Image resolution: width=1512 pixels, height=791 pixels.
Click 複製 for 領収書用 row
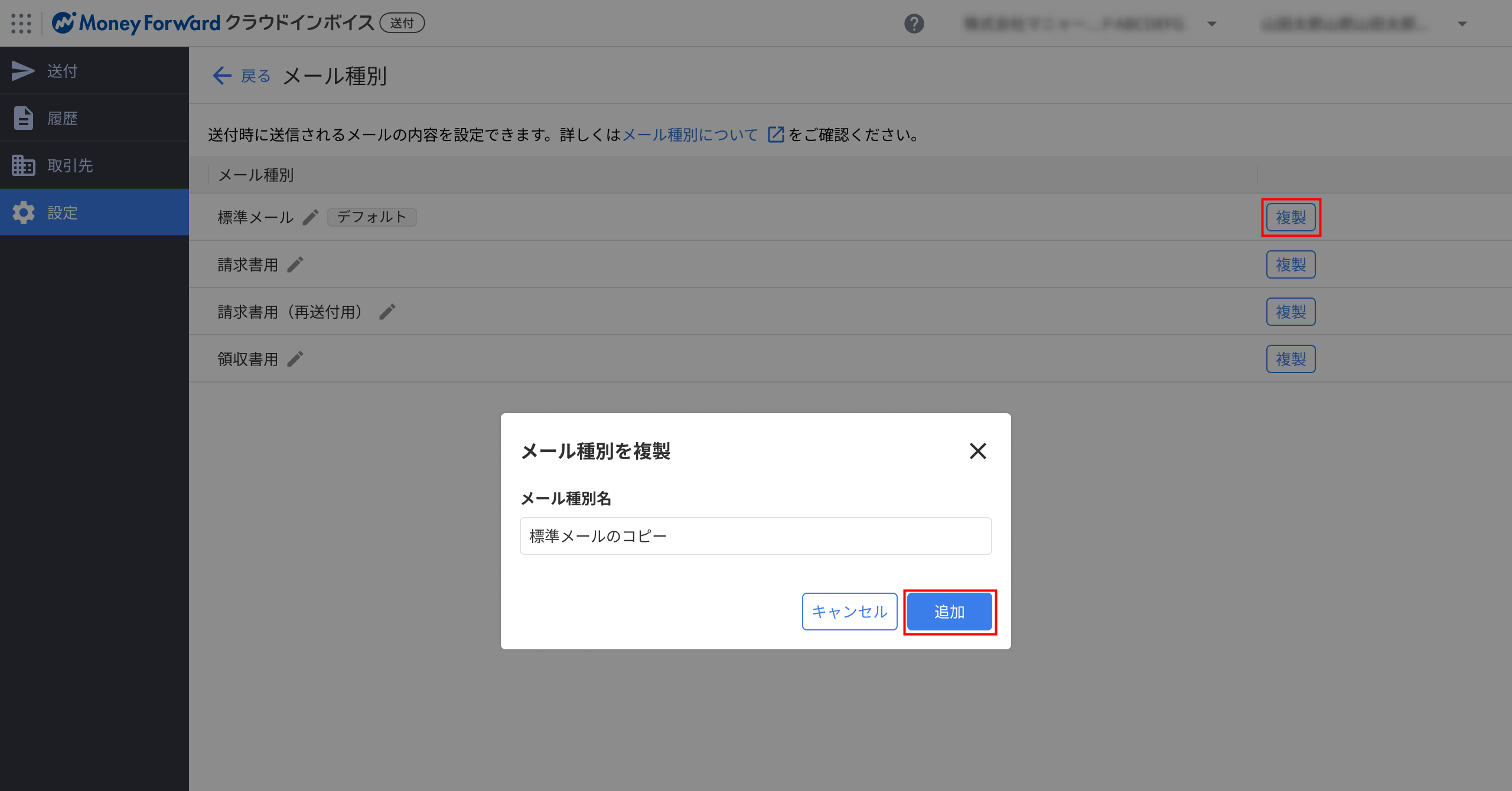coord(1291,359)
